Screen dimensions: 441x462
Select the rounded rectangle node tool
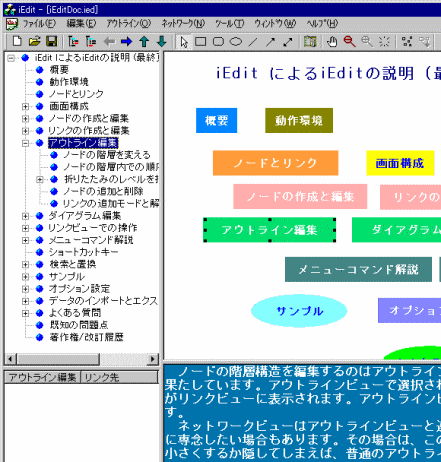tap(218, 42)
